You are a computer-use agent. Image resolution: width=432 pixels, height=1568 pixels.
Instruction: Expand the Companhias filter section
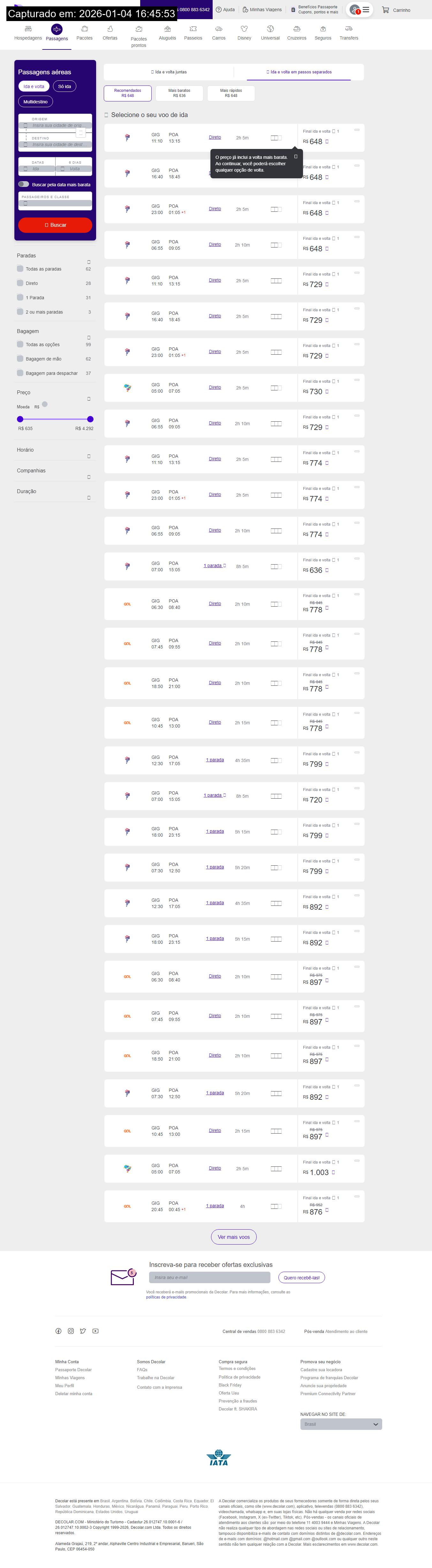(89, 477)
